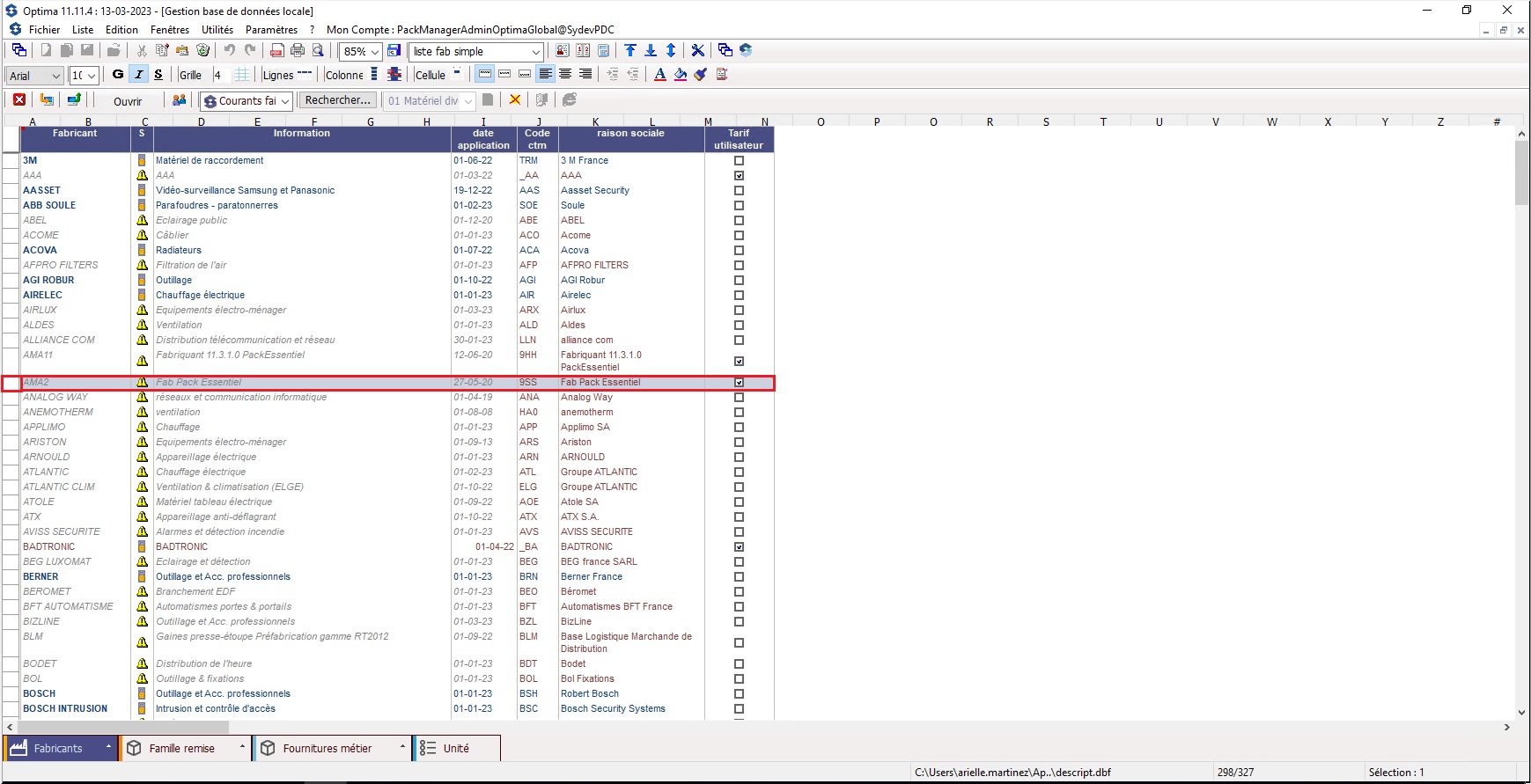Click the open folder icon
This screenshot has width=1531, height=784.
(114, 51)
